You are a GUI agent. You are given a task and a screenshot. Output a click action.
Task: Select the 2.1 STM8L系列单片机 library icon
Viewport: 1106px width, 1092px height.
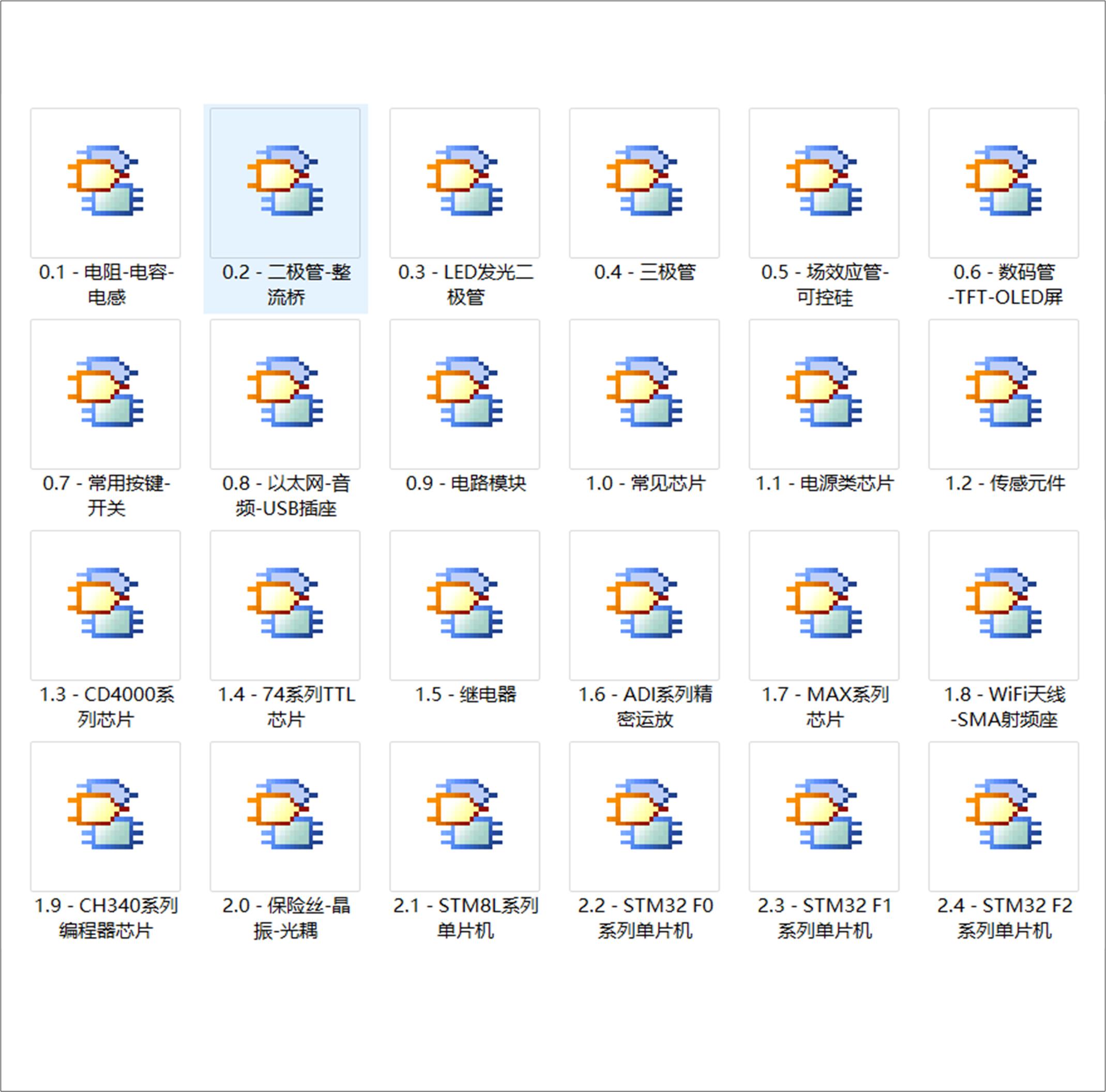coord(465,817)
